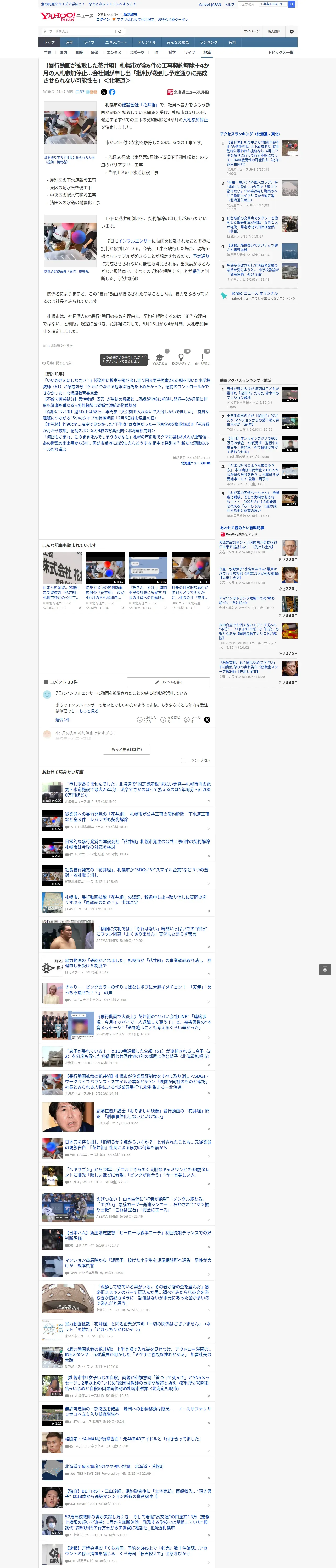Open the エキスパート navigation tab

(116, 43)
